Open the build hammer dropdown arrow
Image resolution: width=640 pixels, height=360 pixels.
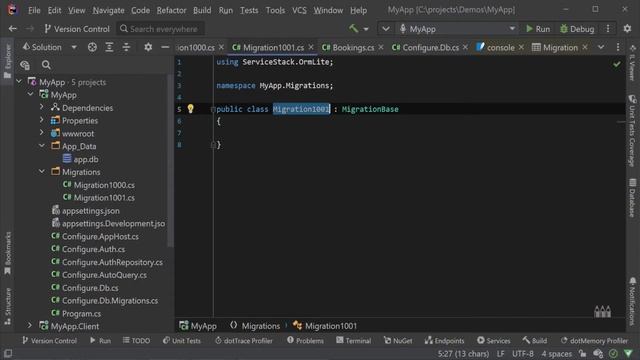(x=366, y=29)
